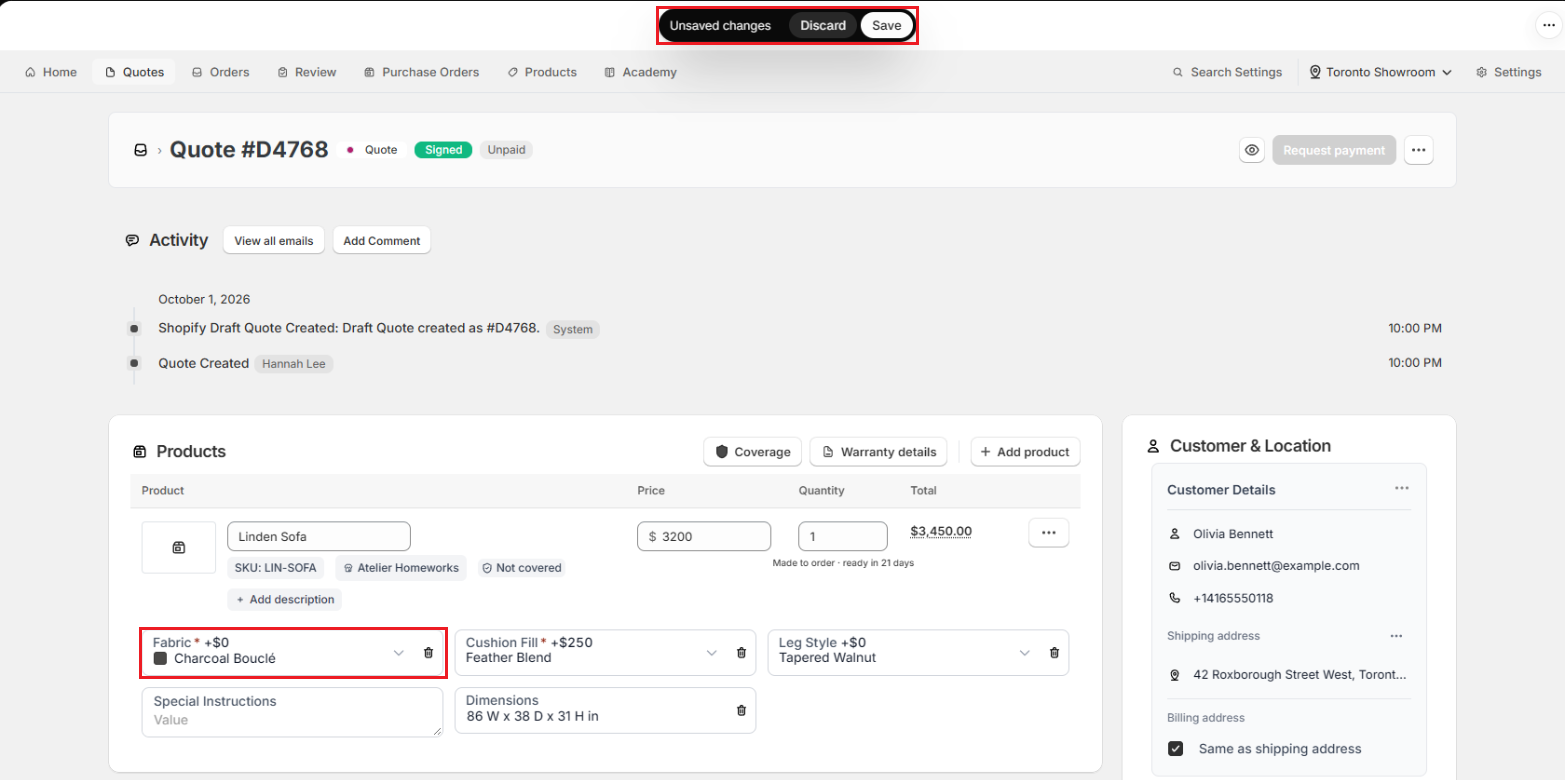
Task: Open the Purchase Orders tab
Action: 421,72
